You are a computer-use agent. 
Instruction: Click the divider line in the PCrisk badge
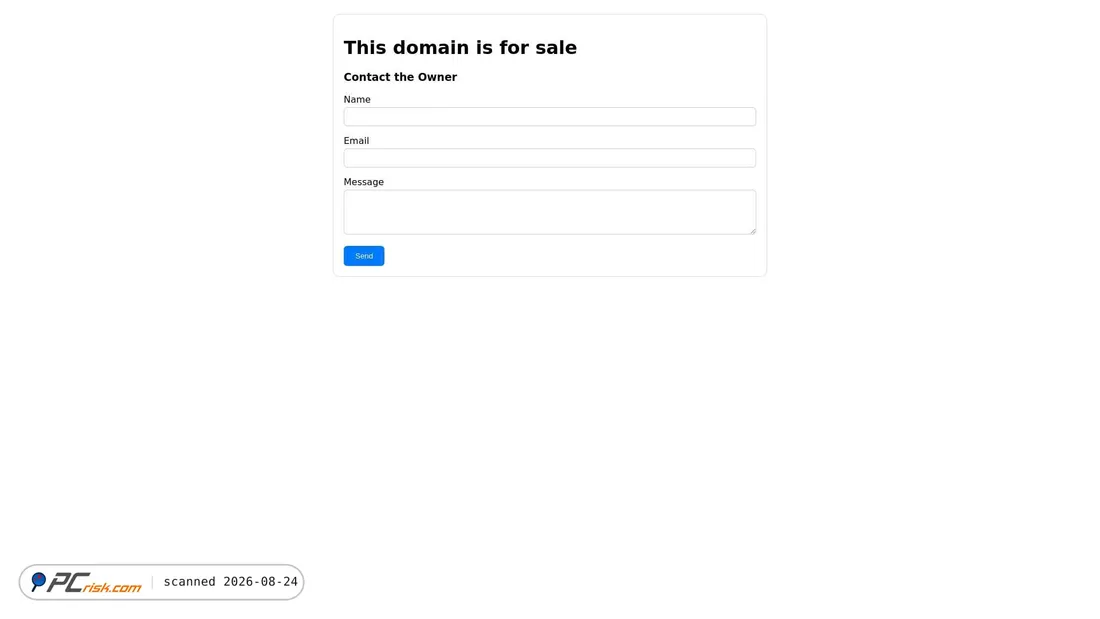tap(152, 583)
